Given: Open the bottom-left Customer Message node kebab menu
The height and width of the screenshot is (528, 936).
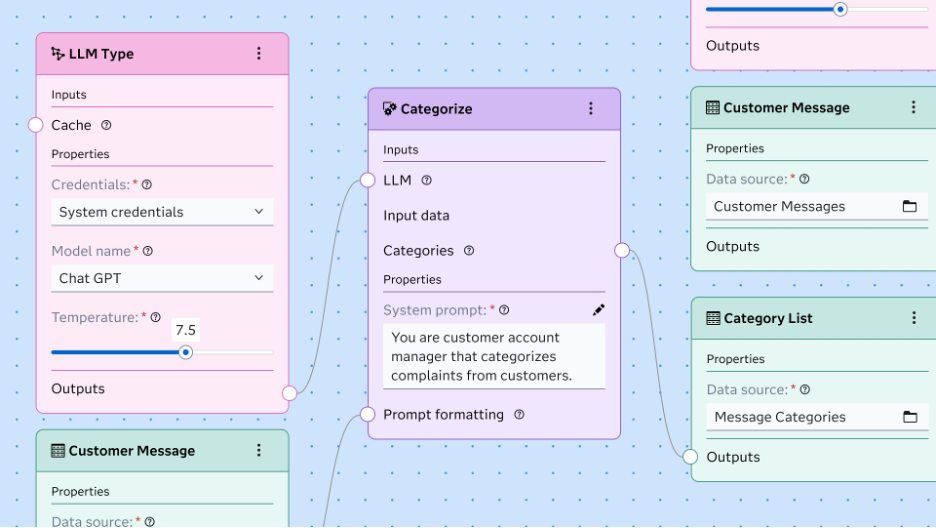Looking at the screenshot, I should 258,450.
